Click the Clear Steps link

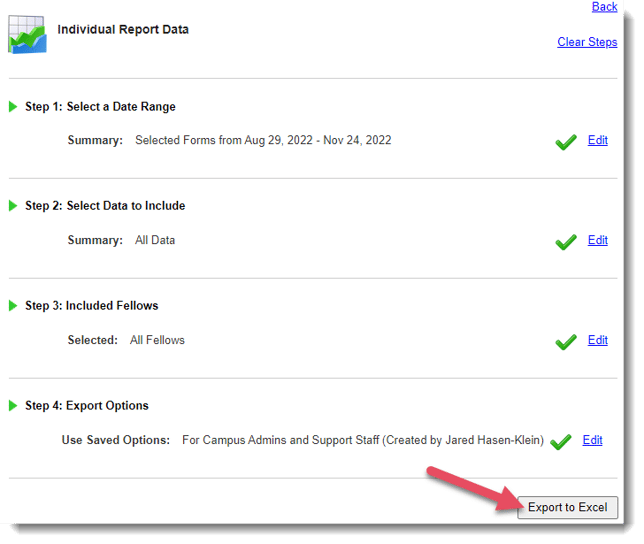pyautogui.click(x=587, y=42)
